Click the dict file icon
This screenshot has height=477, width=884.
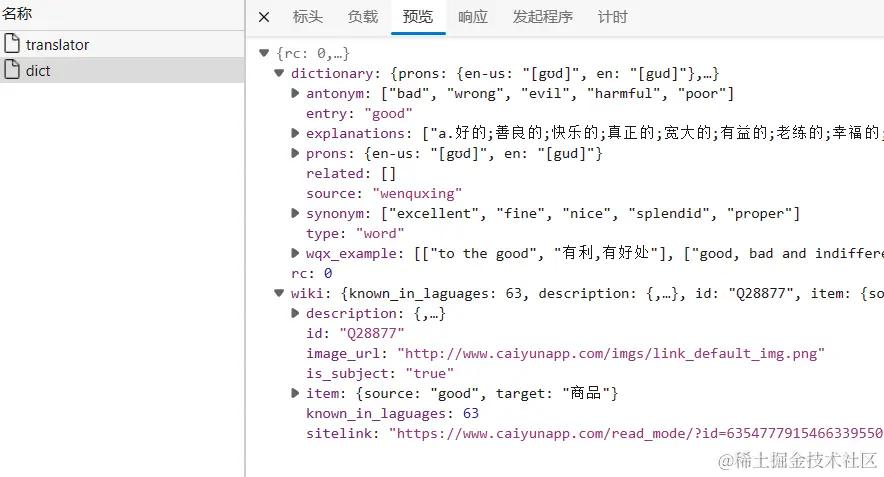click(x=12, y=70)
